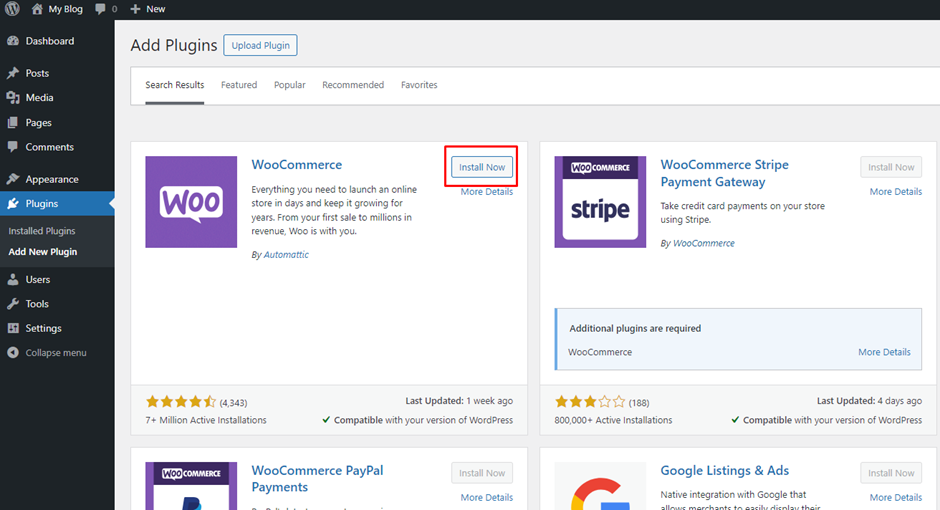Open Automattic author link
Screen dimensions: 940x510
pos(286,255)
